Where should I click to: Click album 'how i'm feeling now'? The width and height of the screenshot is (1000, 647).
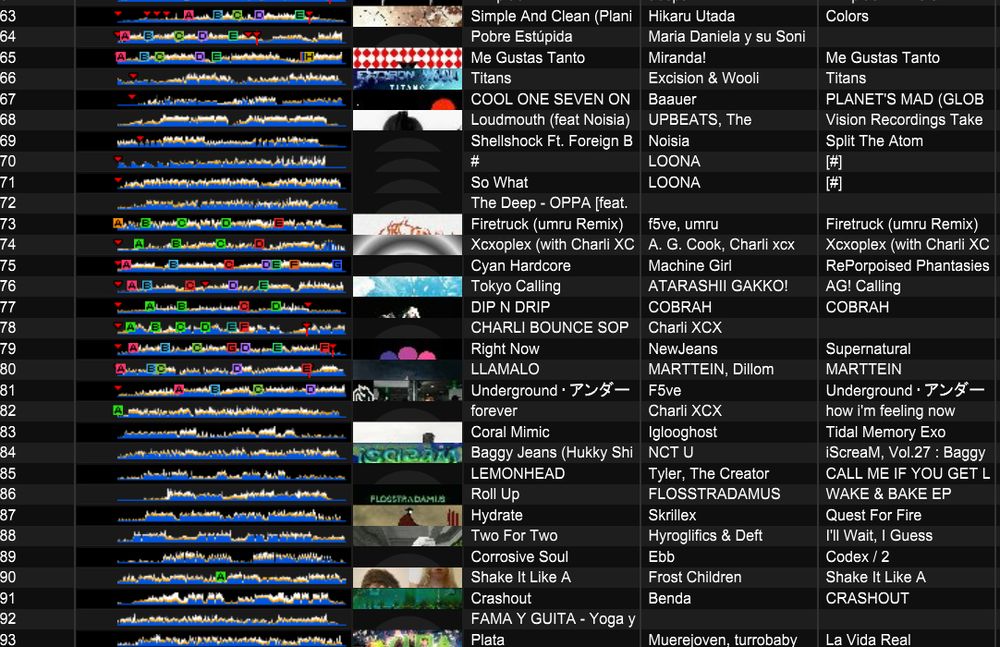pos(890,411)
